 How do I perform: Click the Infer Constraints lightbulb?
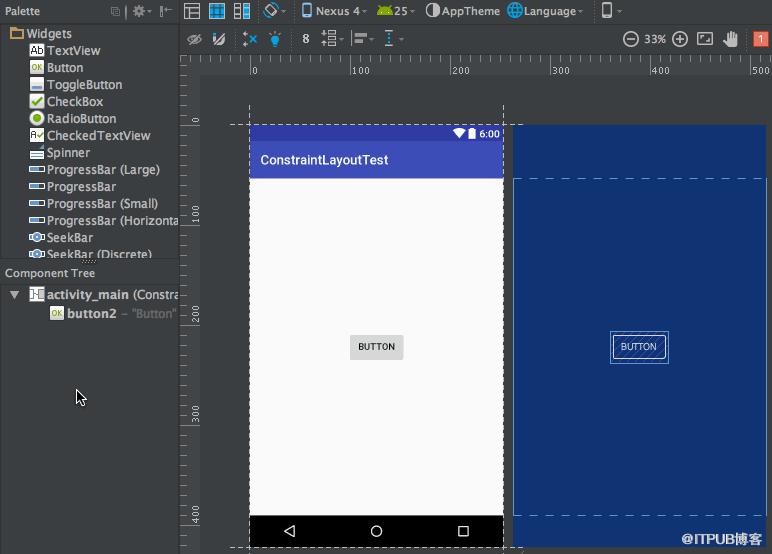[x=275, y=39]
